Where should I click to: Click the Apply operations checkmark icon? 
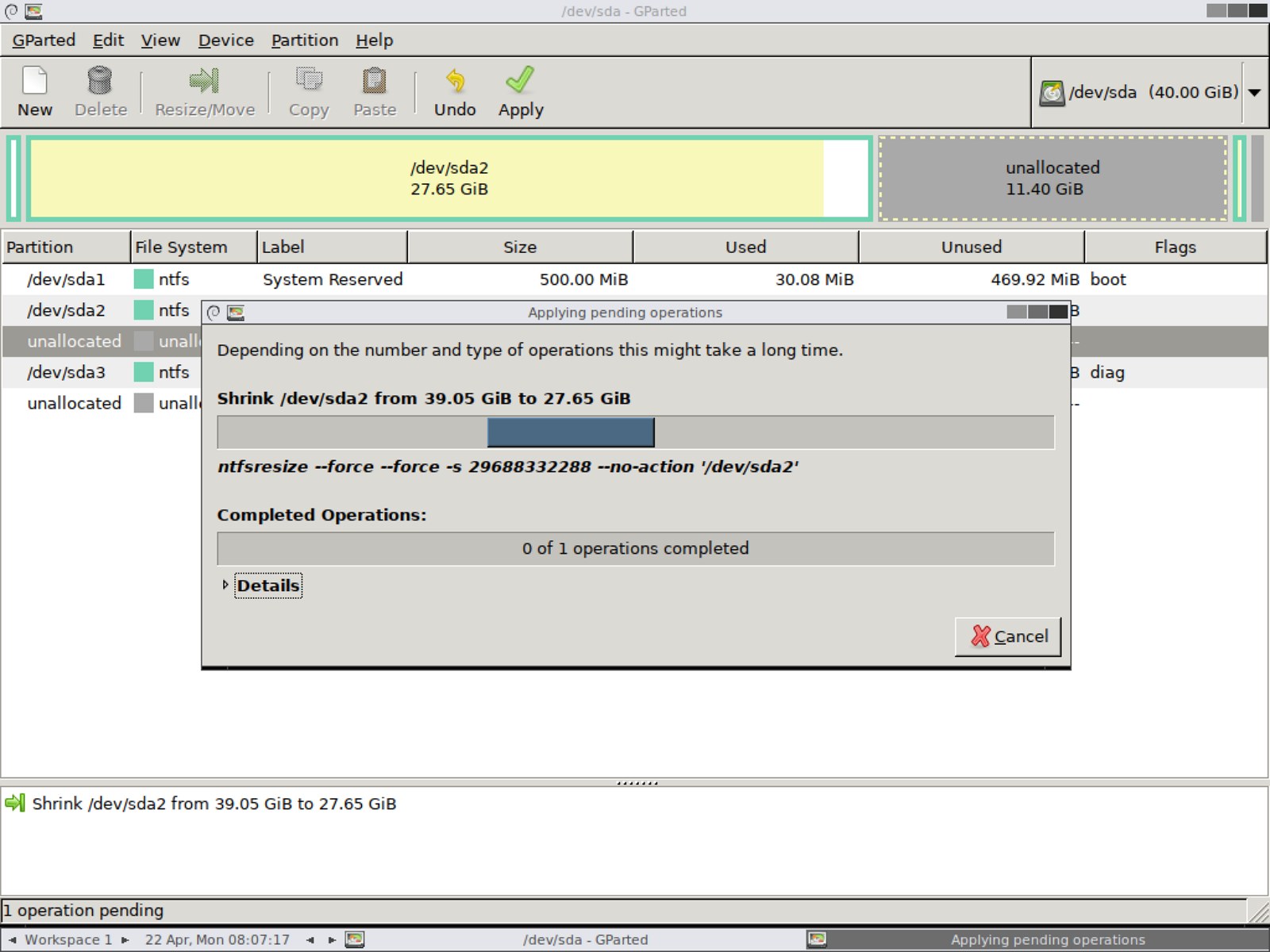520,89
